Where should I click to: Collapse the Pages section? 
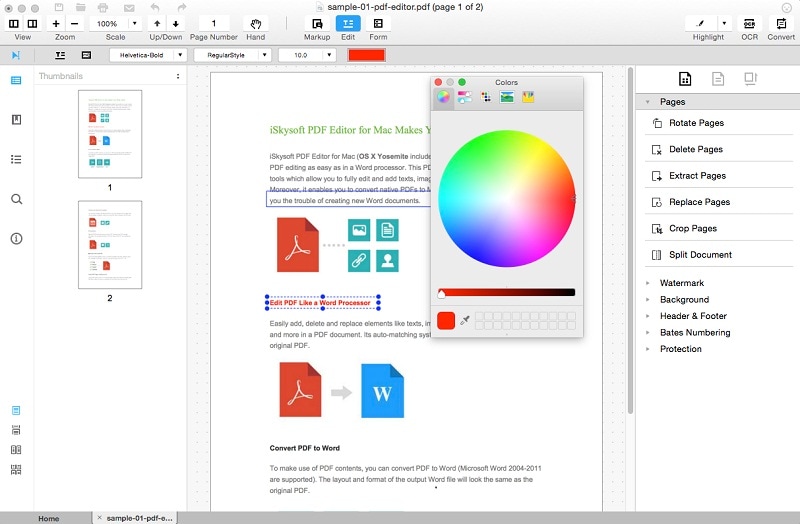coord(647,102)
